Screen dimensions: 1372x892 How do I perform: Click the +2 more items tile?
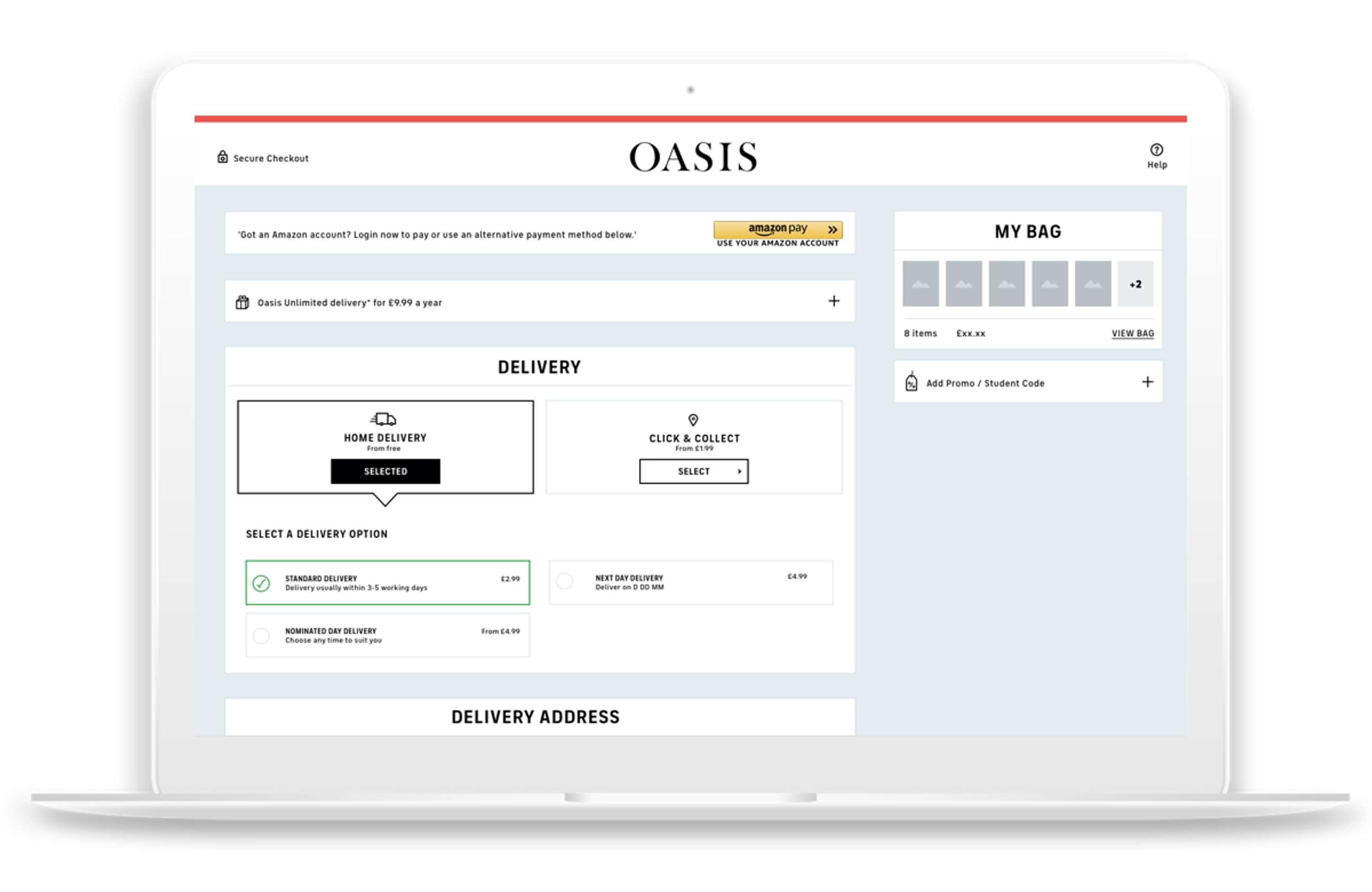point(1135,283)
